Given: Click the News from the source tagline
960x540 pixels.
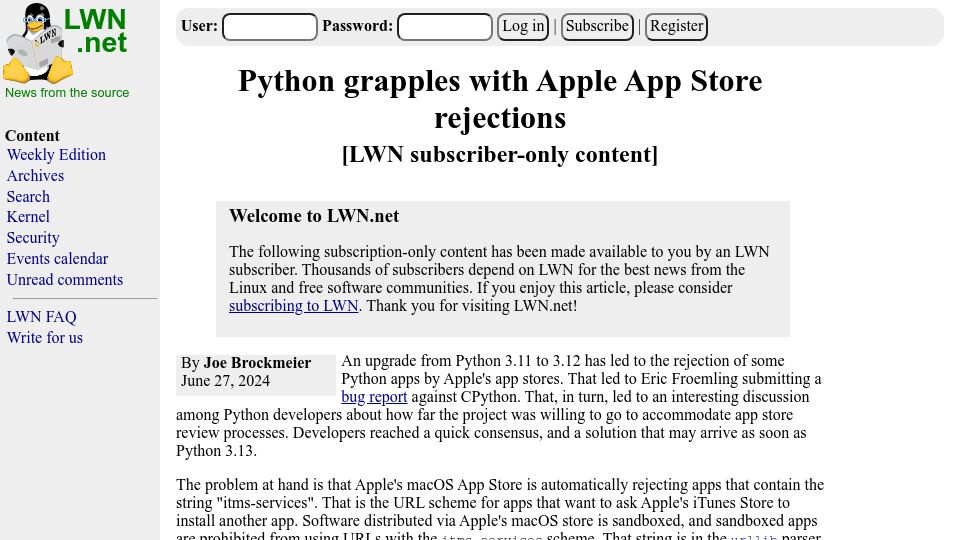Looking at the screenshot, I should point(67,93).
